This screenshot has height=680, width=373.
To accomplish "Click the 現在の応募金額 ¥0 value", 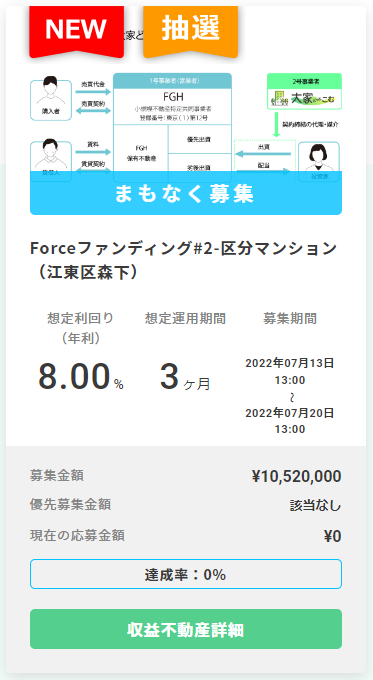I will click(x=332, y=536).
